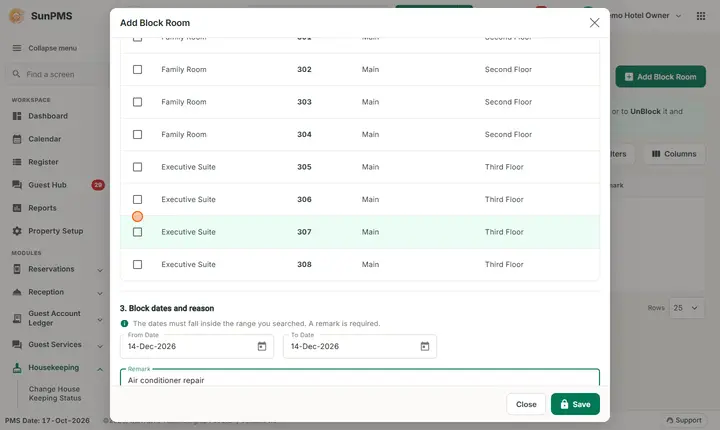Click Third Floor text in row 308
Screen dimensions: 720x430
504,264
